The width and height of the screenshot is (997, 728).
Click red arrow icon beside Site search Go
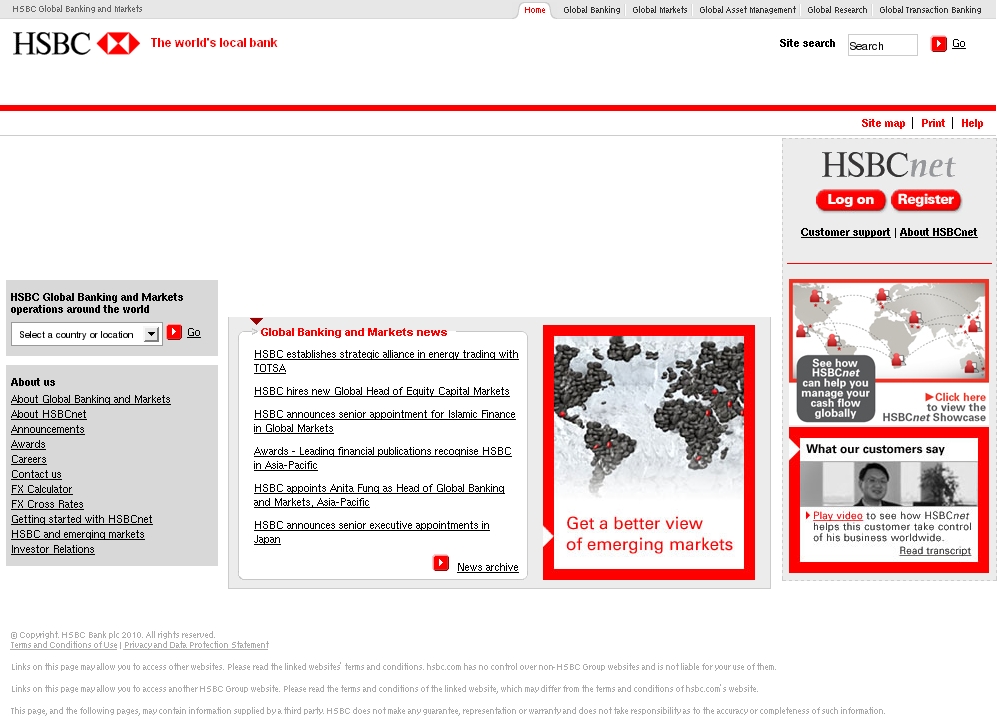(939, 44)
